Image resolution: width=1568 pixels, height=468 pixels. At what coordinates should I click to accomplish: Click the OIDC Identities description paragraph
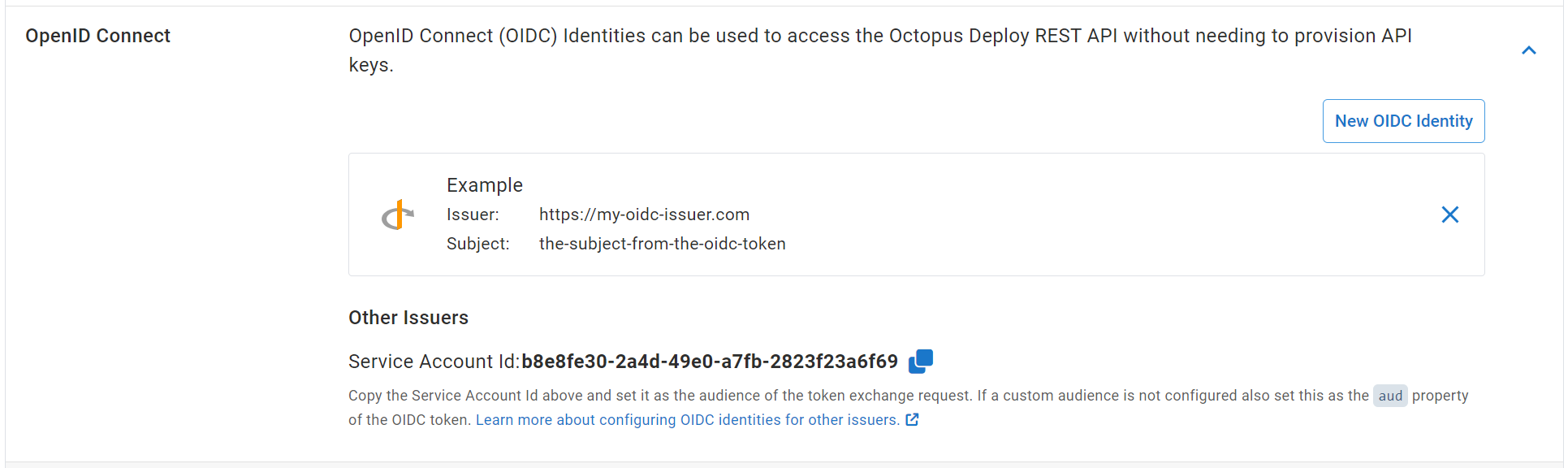pos(880,50)
